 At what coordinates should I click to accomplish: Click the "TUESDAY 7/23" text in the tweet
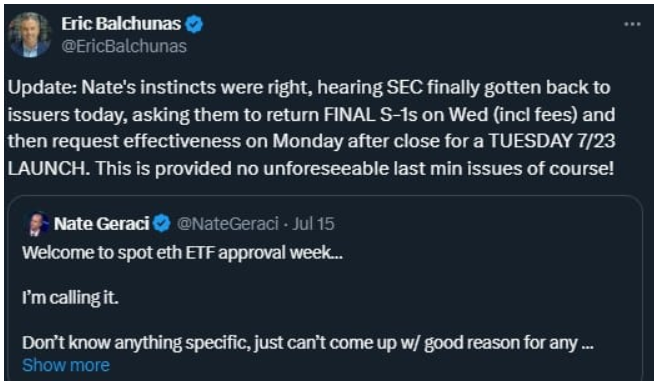point(552,141)
